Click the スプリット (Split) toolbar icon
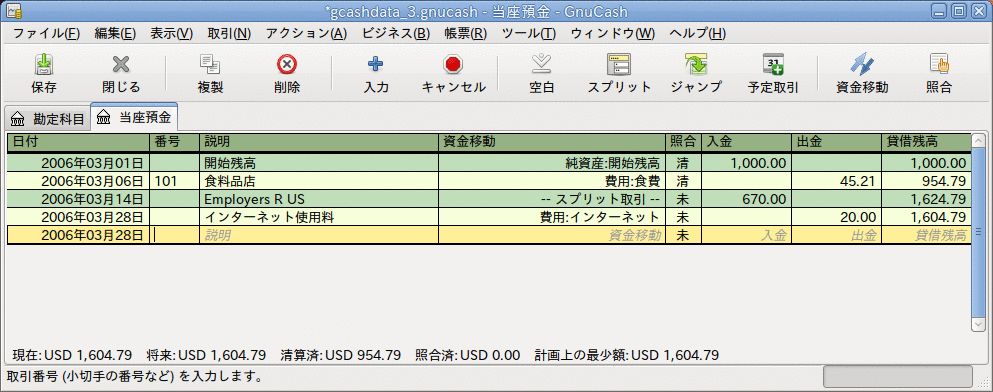 point(619,64)
